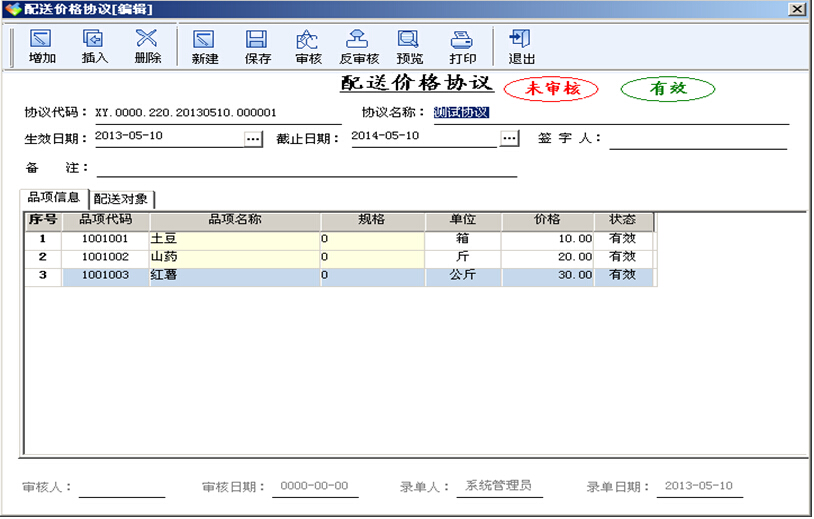Screen dimensions: 814x519
Task: Click the 增加 (Add) toolbar icon
Action: tap(42, 46)
